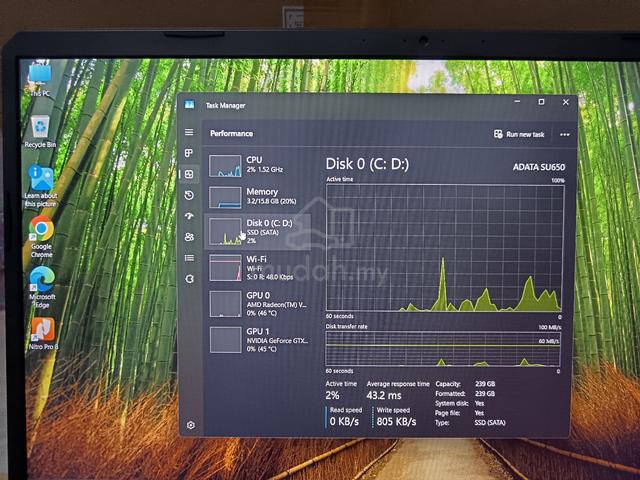Click the Task Manager title bar icon
Screen dimensions: 640x480
click(189, 104)
